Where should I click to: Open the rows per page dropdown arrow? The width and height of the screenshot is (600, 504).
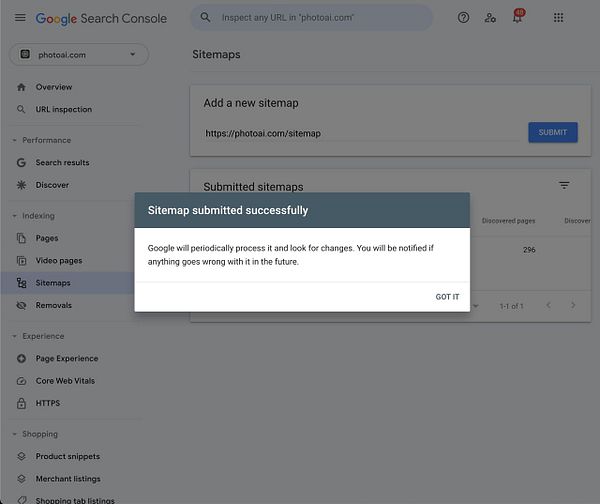click(476, 306)
